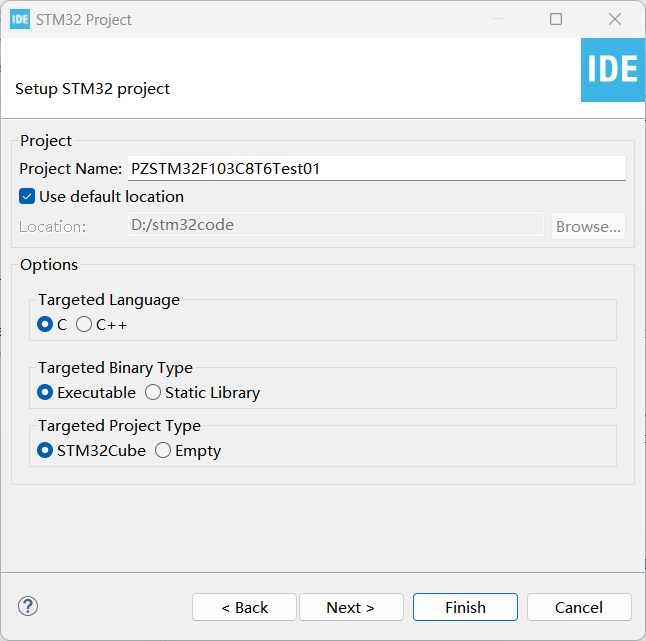The height and width of the screenshot is (641, 646).
Task: Pick the Empty project type
Action: (163, 450)
